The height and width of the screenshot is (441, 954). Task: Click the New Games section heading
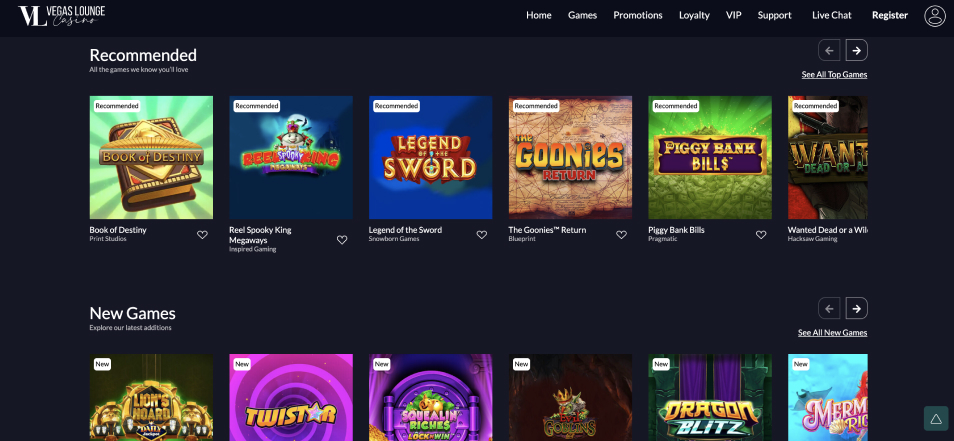(x=133, y=313)
